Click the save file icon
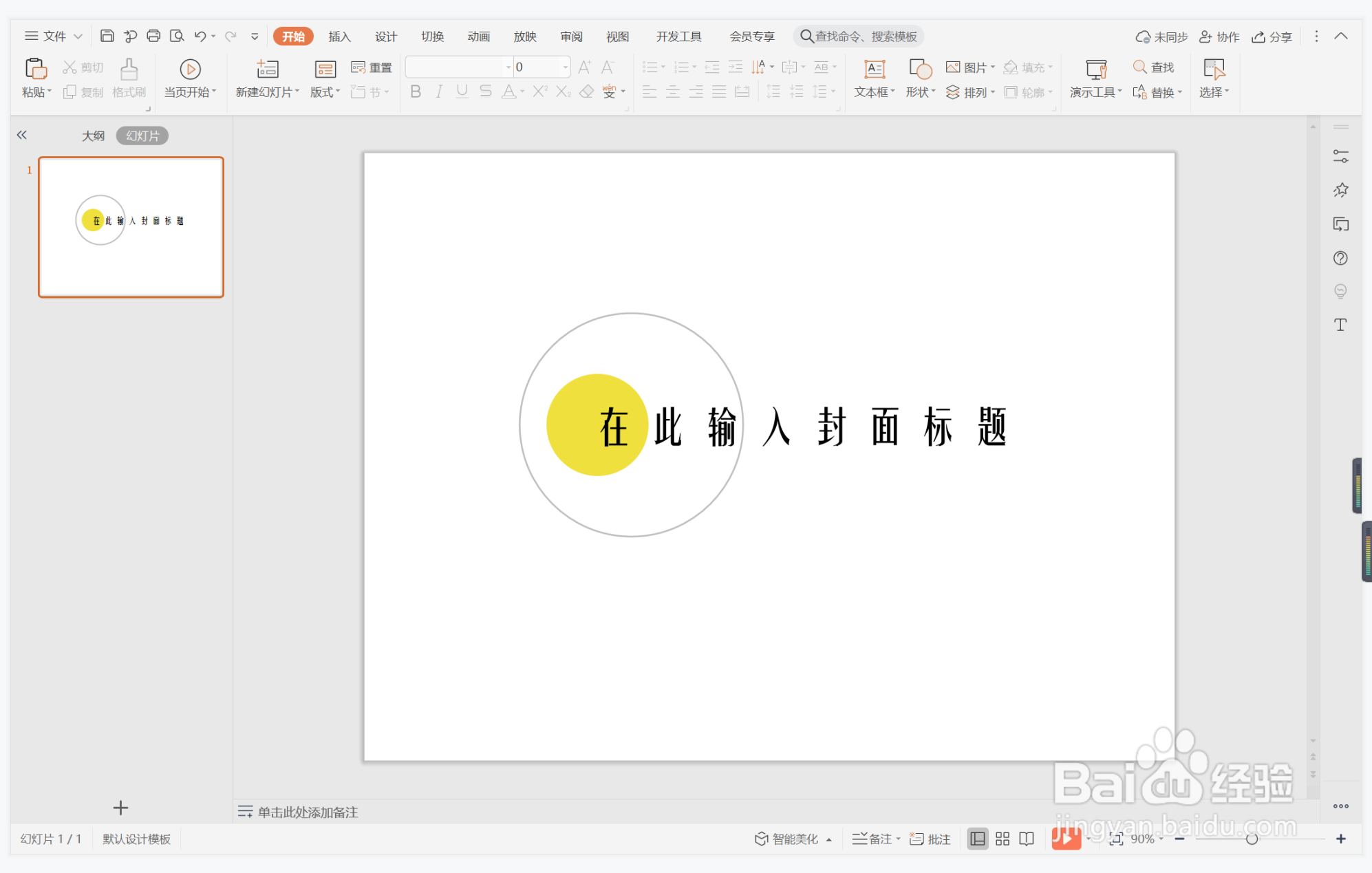The height and width of the screenshot is (873, 1372). 107,36
